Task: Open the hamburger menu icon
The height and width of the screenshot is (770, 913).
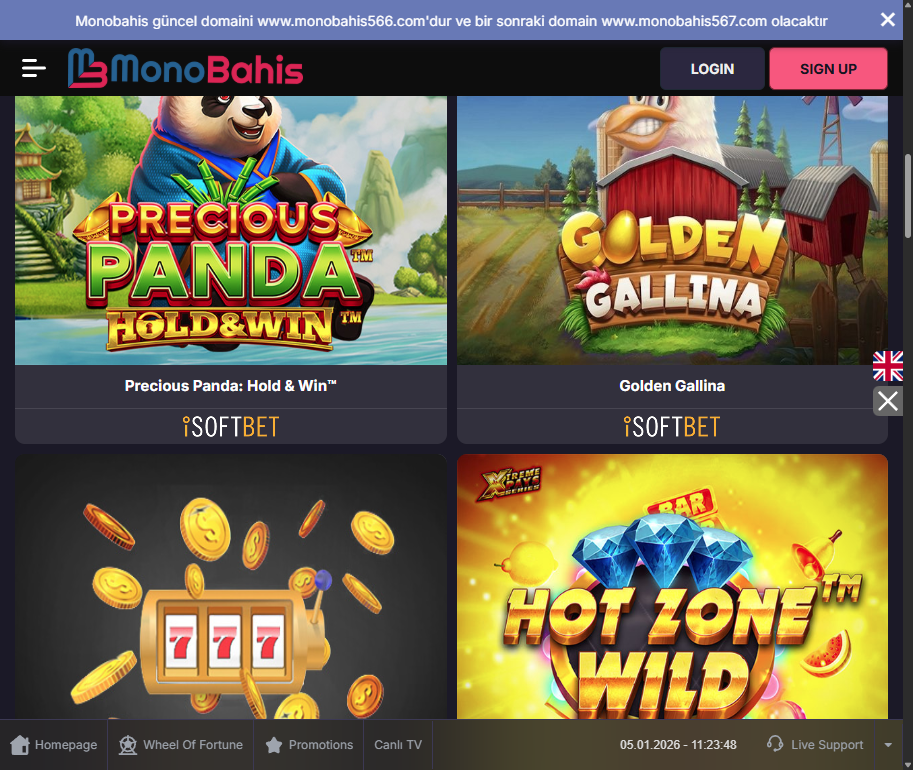Action: [33, 68]
